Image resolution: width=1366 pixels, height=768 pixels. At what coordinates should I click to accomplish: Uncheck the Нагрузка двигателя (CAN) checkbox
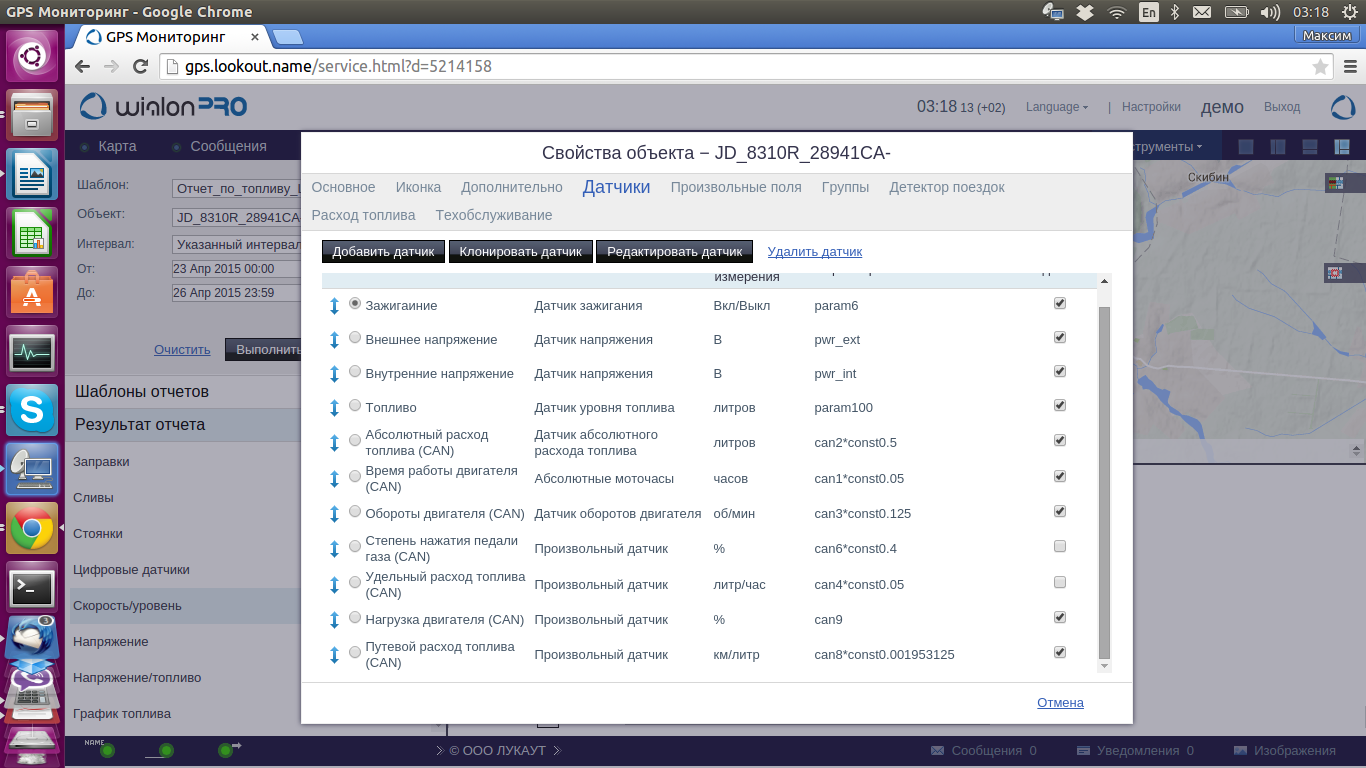[x=1060, y=618]
